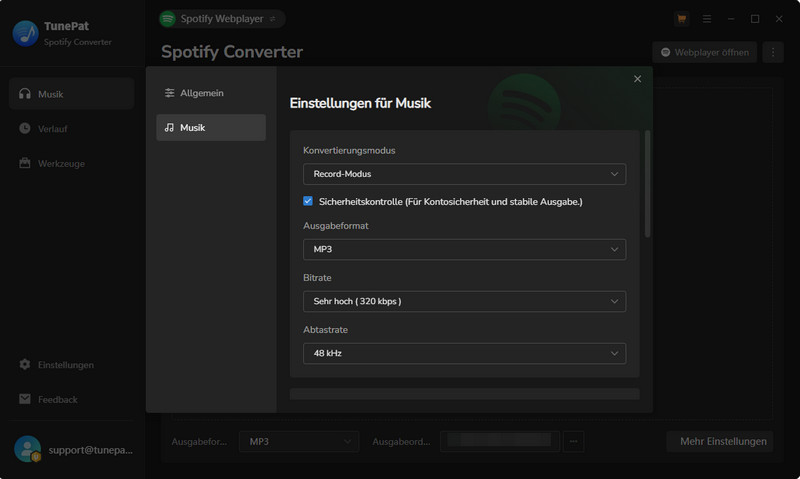Open the shopping cart icon
The width and height of the screenshot is (800, 479).
click(682, 19)
